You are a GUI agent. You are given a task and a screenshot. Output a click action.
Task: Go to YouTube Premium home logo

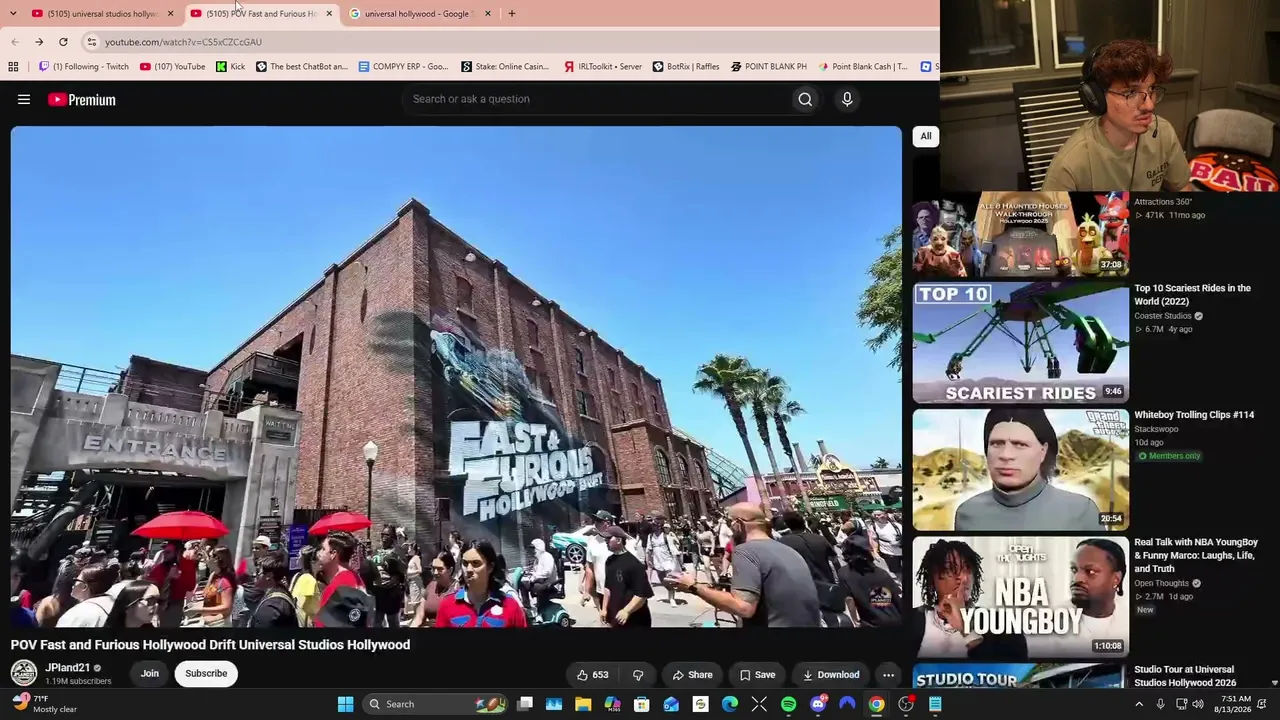[x=82, y=99]
